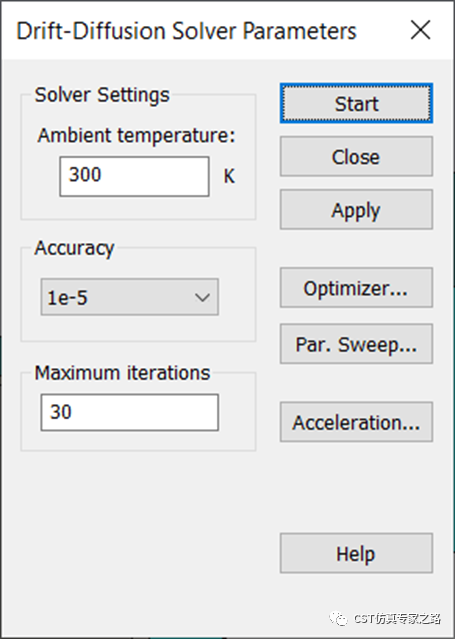Viewport: 455px width, 639px height.
Task: Click the Drift-Diffusion Solver Parameters title bar
Action: [x=186, y=31]
